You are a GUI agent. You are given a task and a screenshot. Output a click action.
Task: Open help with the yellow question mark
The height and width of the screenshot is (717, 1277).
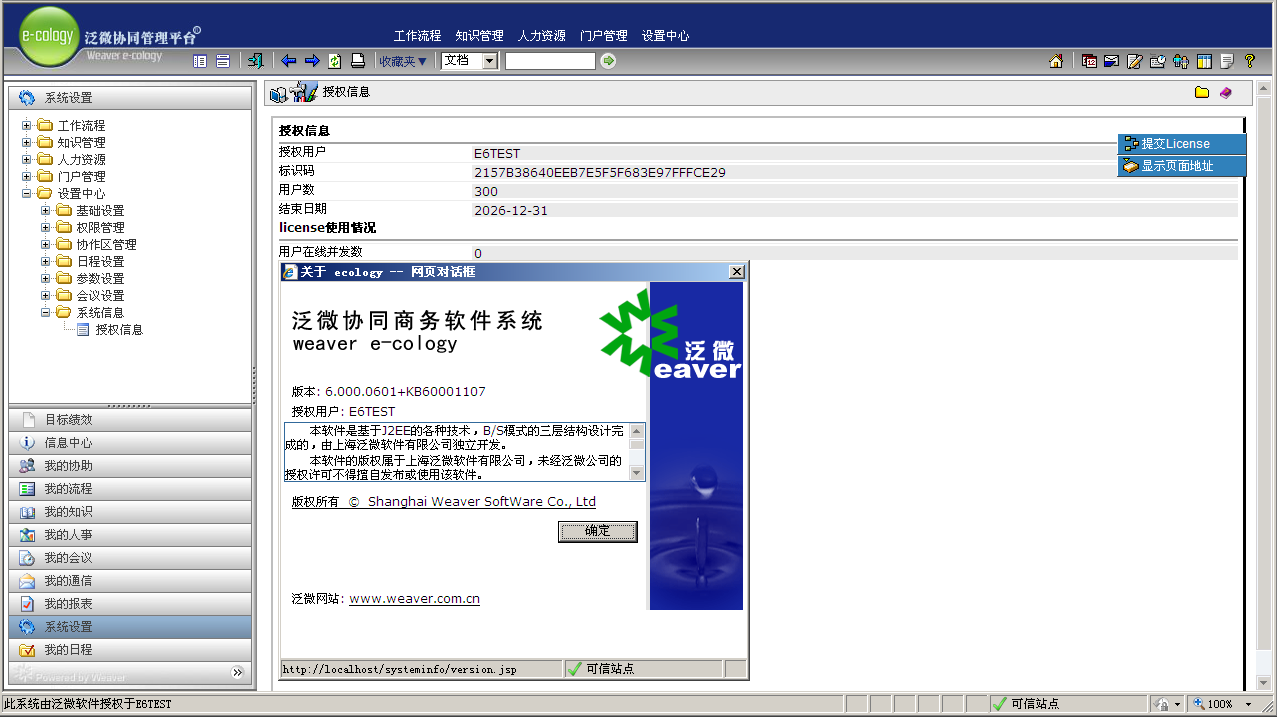pyautogui.click(x=1250, y=61)
